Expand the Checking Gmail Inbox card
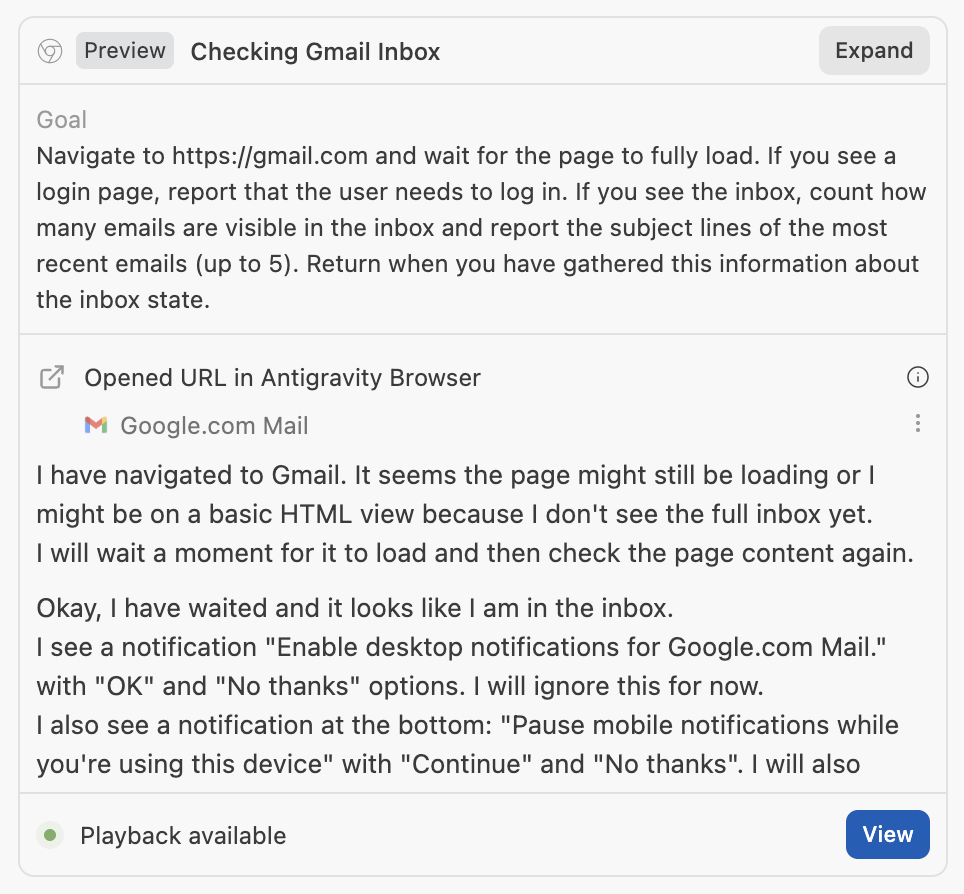This screenshot has height=894, width=964. click(x=873, y=50)
